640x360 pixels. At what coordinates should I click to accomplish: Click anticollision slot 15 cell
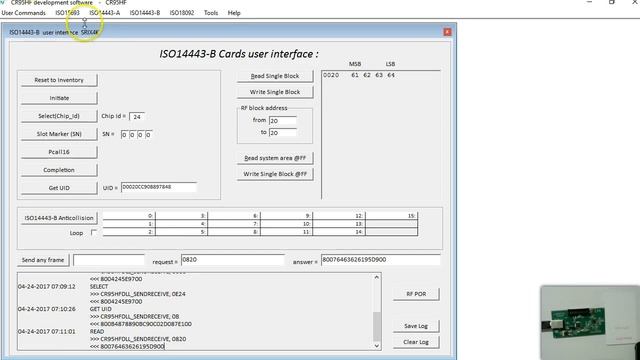[x=391, y=216]
